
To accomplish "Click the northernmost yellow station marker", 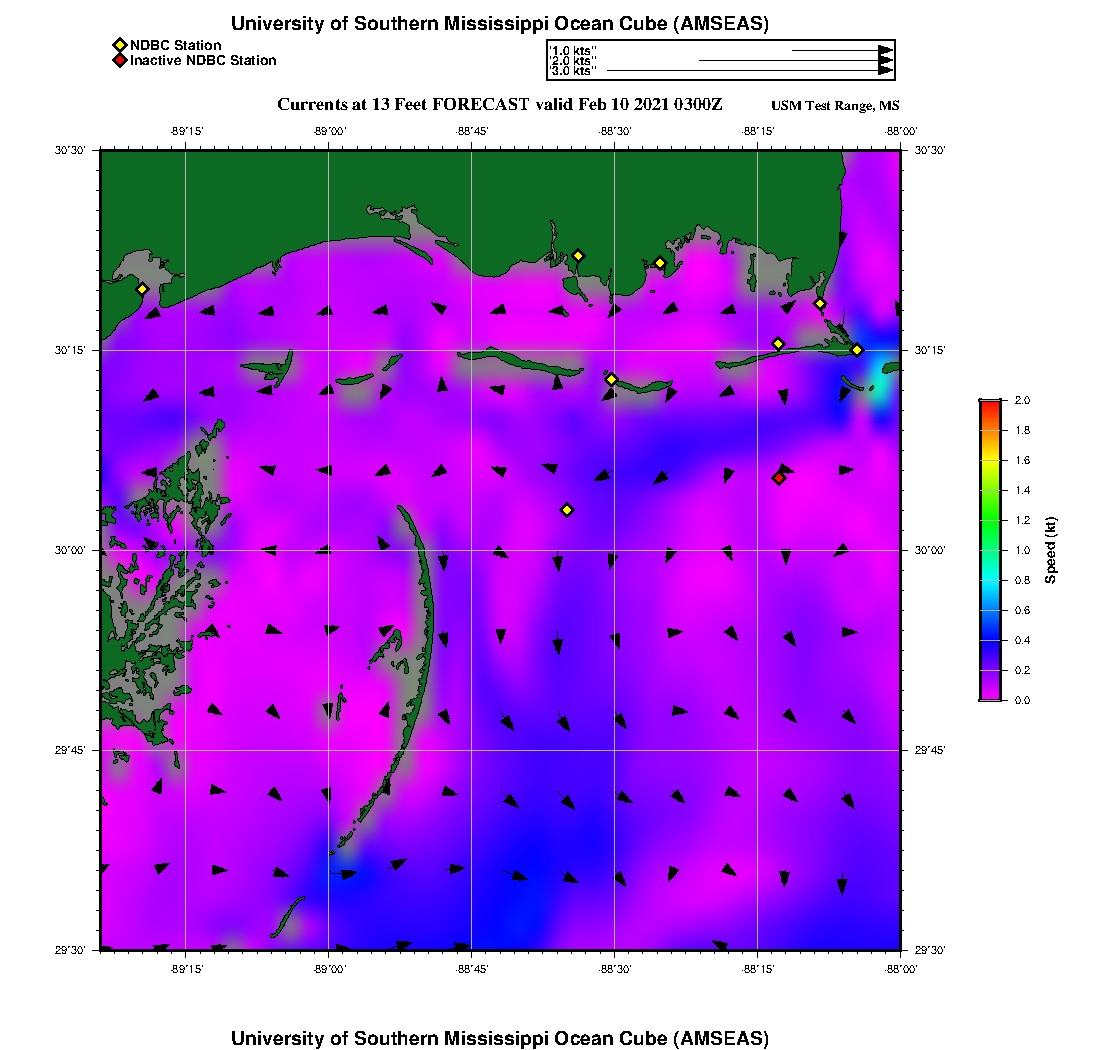I will click(x=578, y=256).
